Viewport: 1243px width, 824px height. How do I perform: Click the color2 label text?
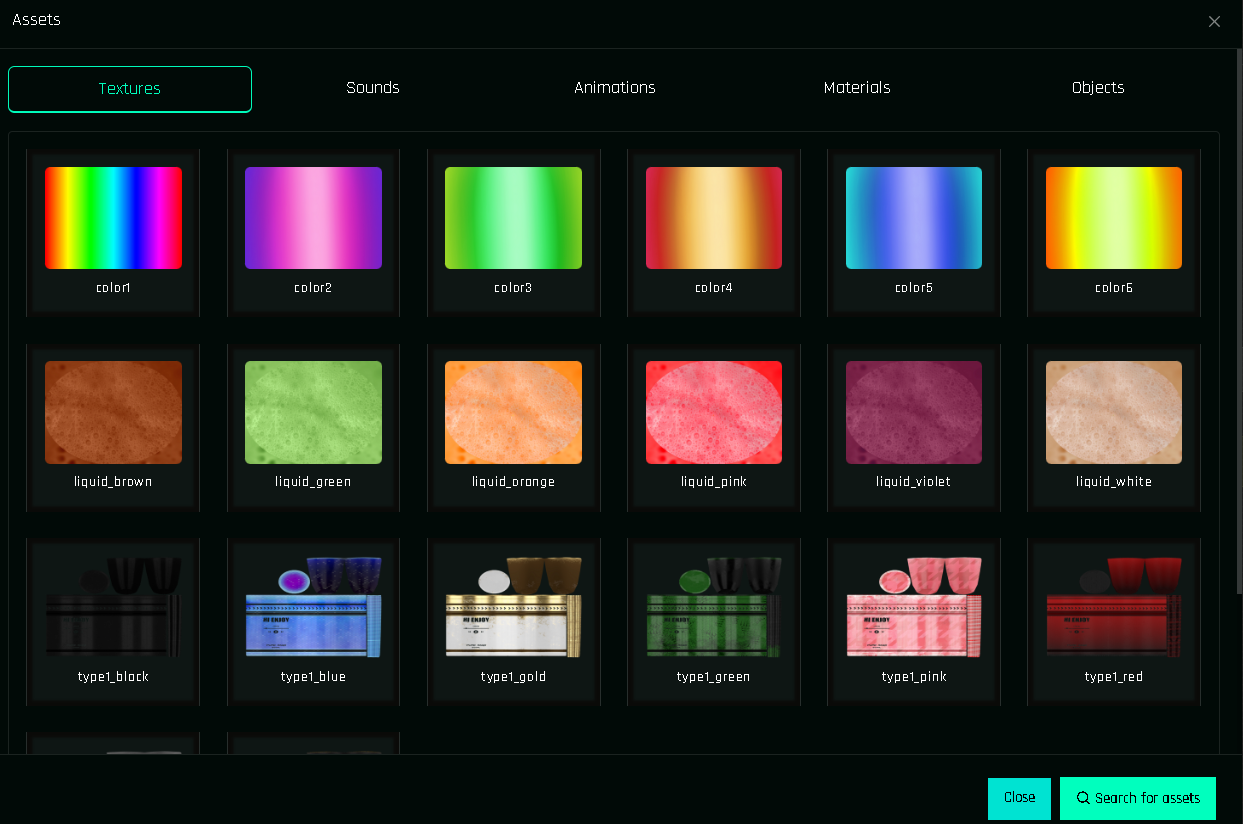(313, 288)
